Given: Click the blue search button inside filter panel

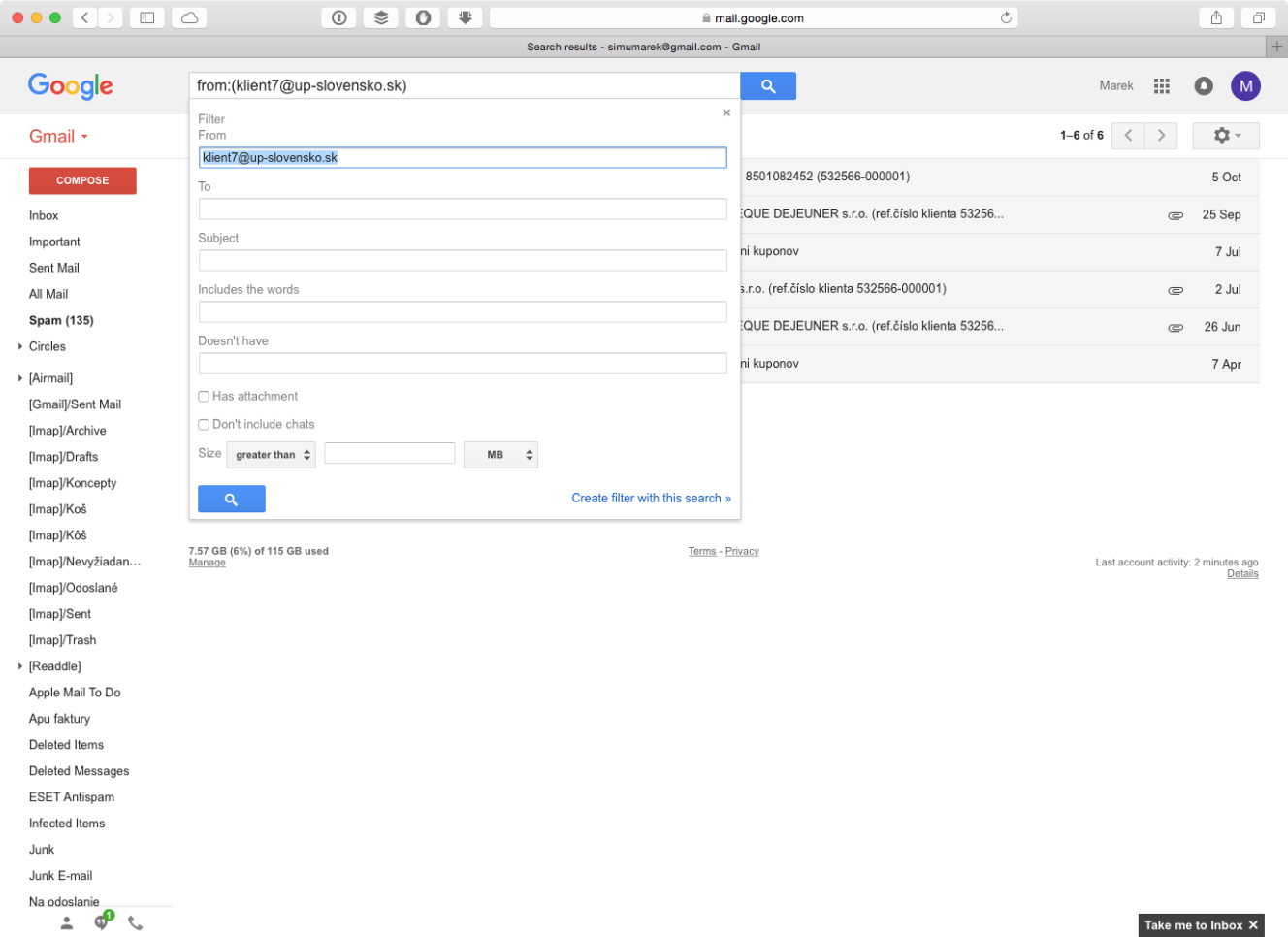Looking at the screenshot, I should pos(232,499).
